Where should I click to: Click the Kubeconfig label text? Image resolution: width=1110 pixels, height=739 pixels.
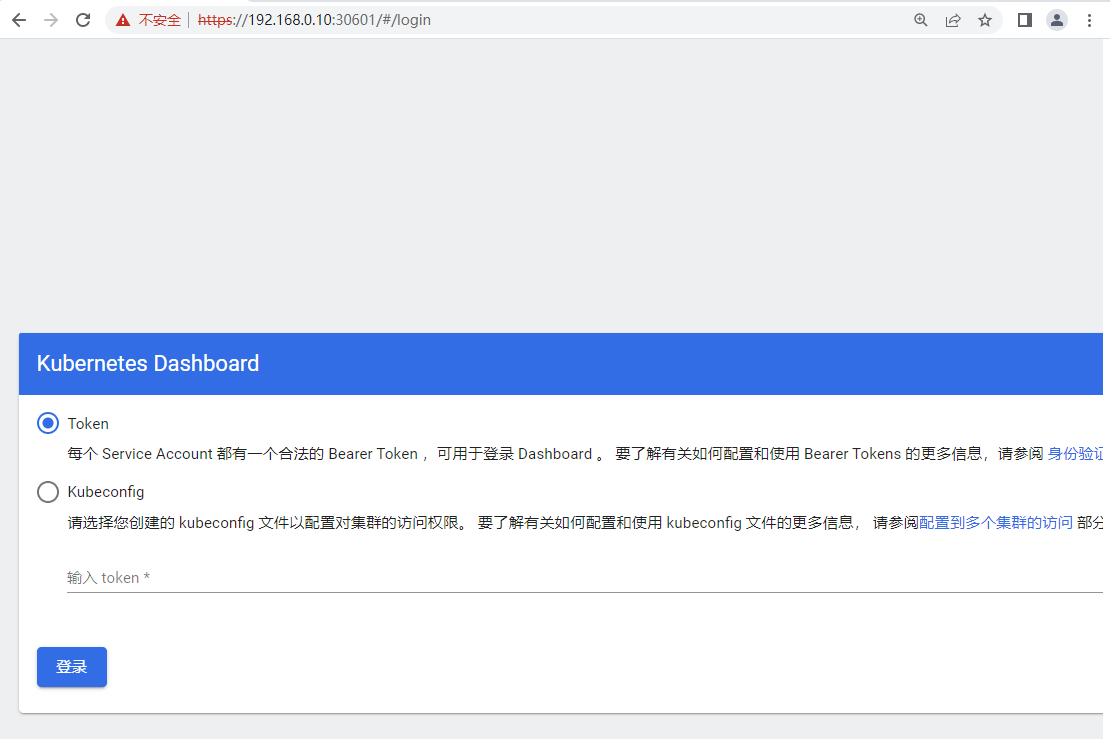point(105,492)
